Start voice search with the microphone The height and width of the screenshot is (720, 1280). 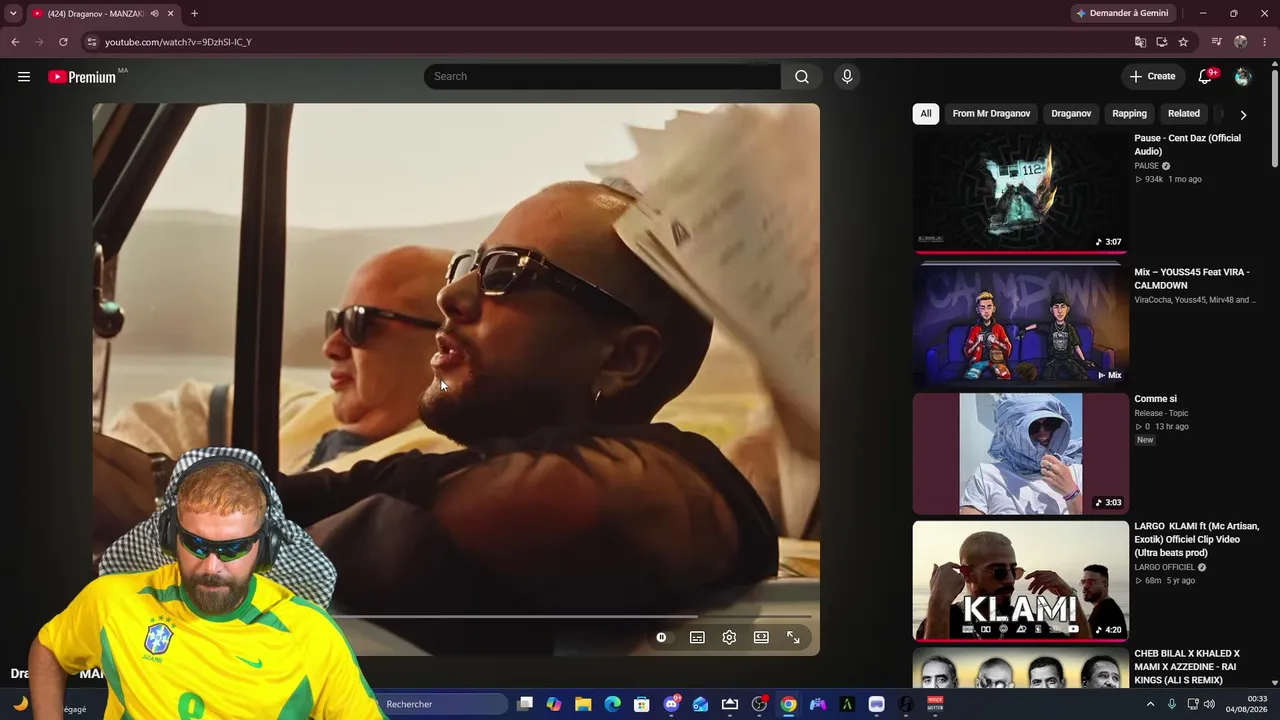tap(847, 77)
